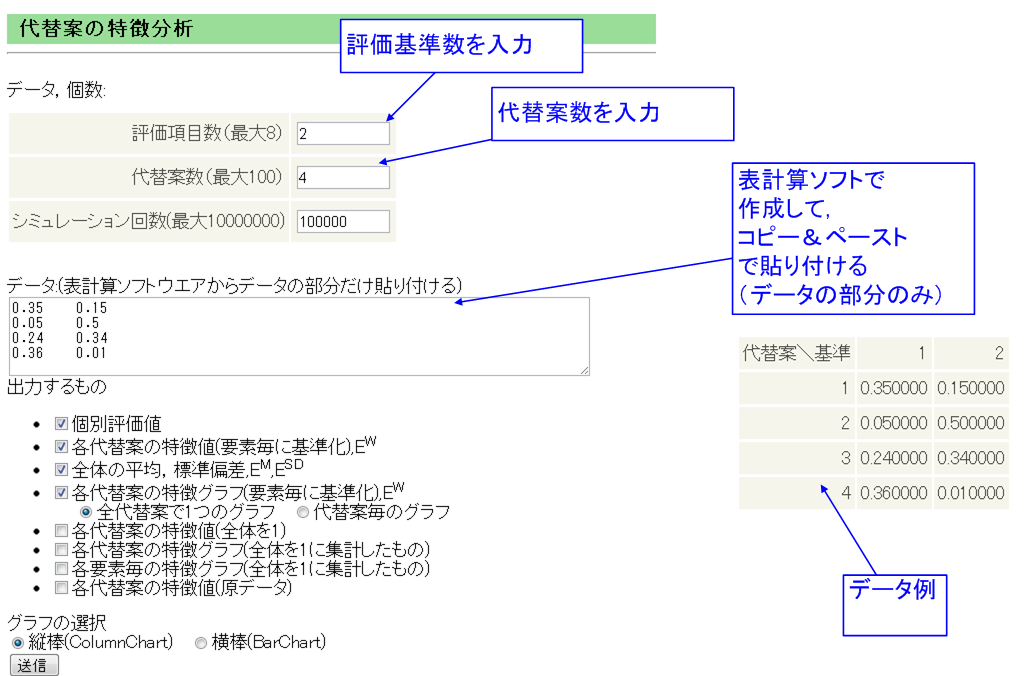The width and height of the screenshot is (1027, 676).
Task: Toggle 全体の平均, 標準偏差 checkbox
Action: pyautogui.click(x=61, y=470)
